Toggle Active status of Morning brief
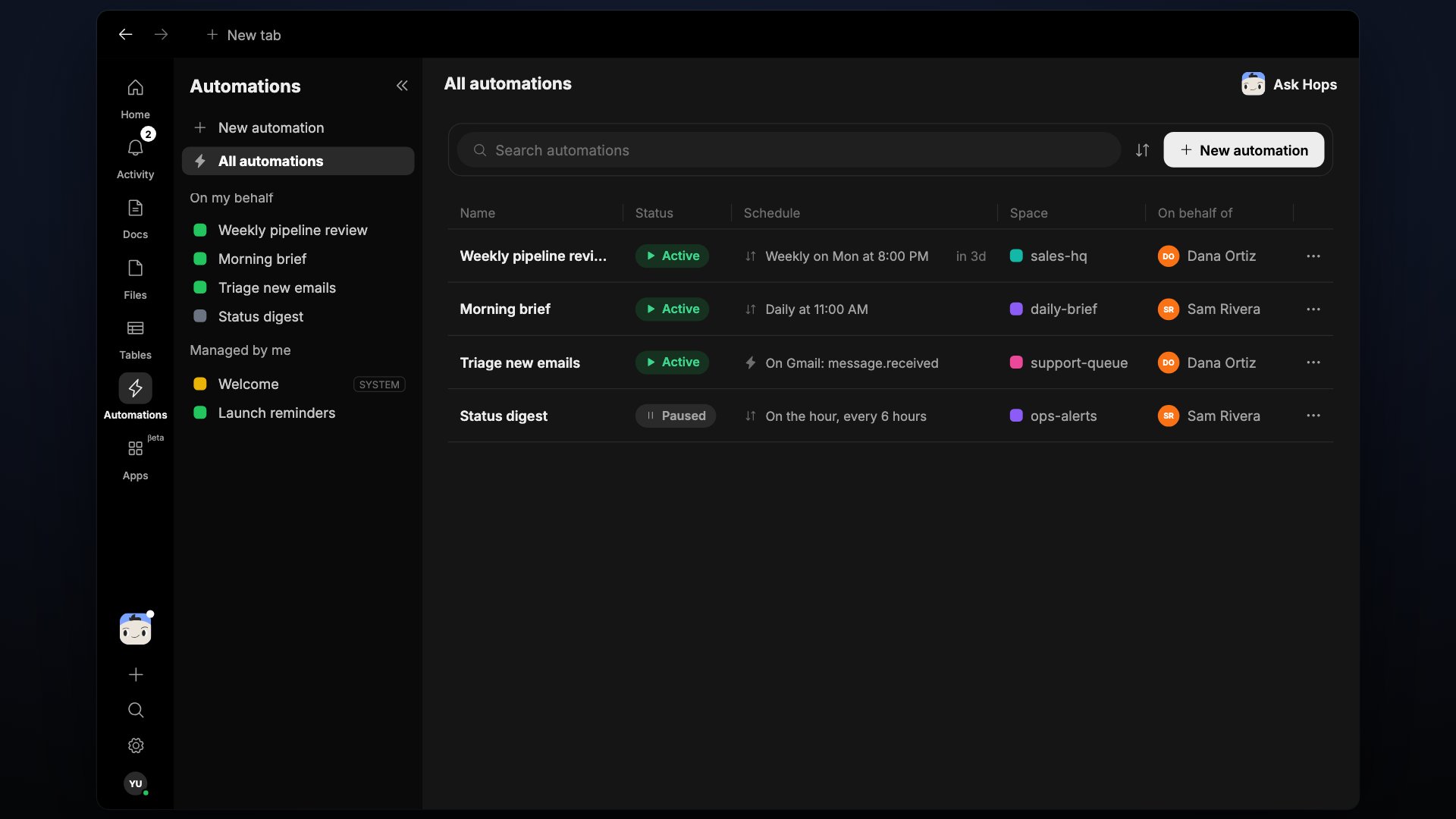The height and width of the screenshot is (819, 1456). (x=672, y=309)
